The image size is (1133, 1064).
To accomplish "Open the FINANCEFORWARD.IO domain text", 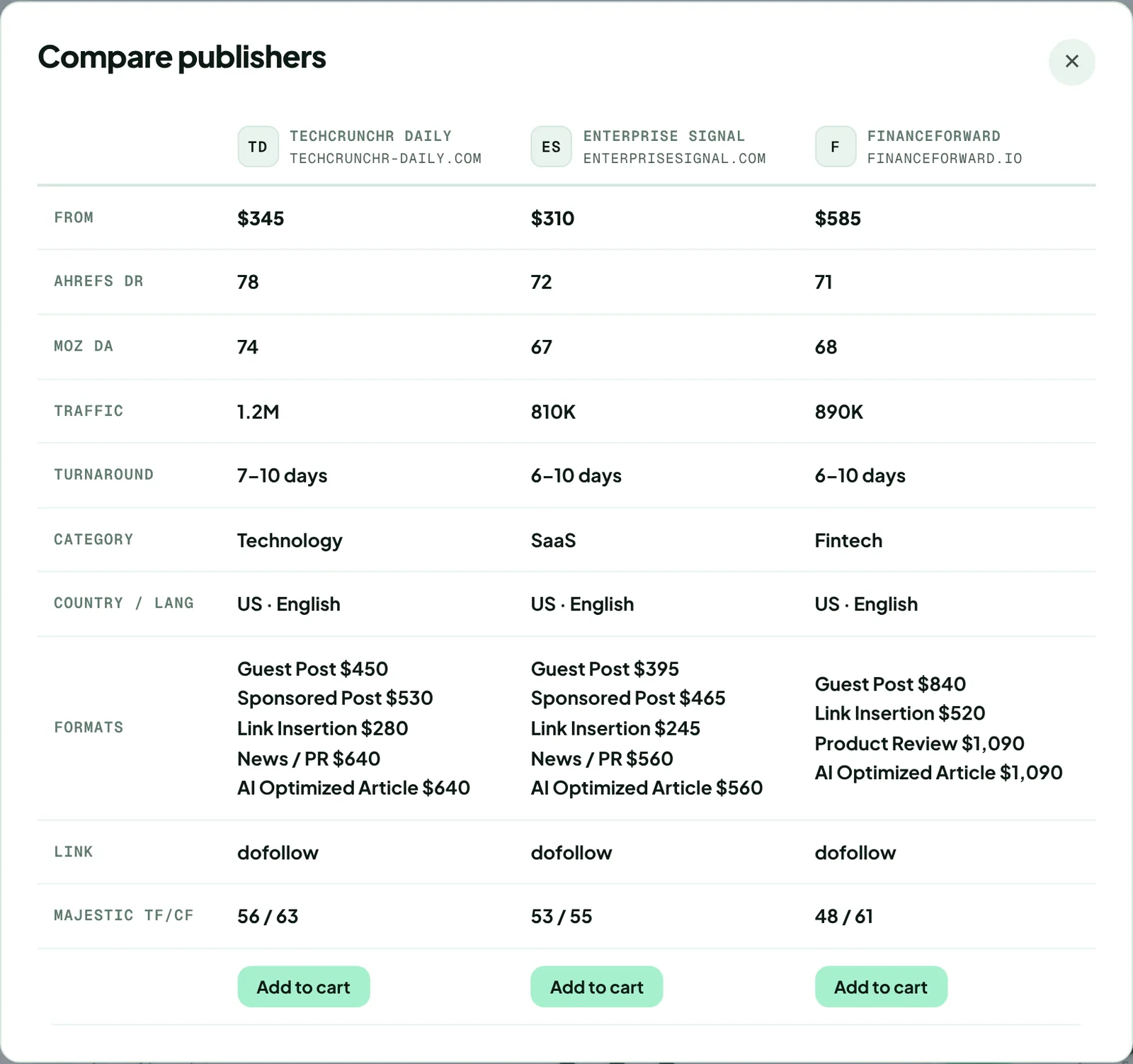I will click(945, 159).
